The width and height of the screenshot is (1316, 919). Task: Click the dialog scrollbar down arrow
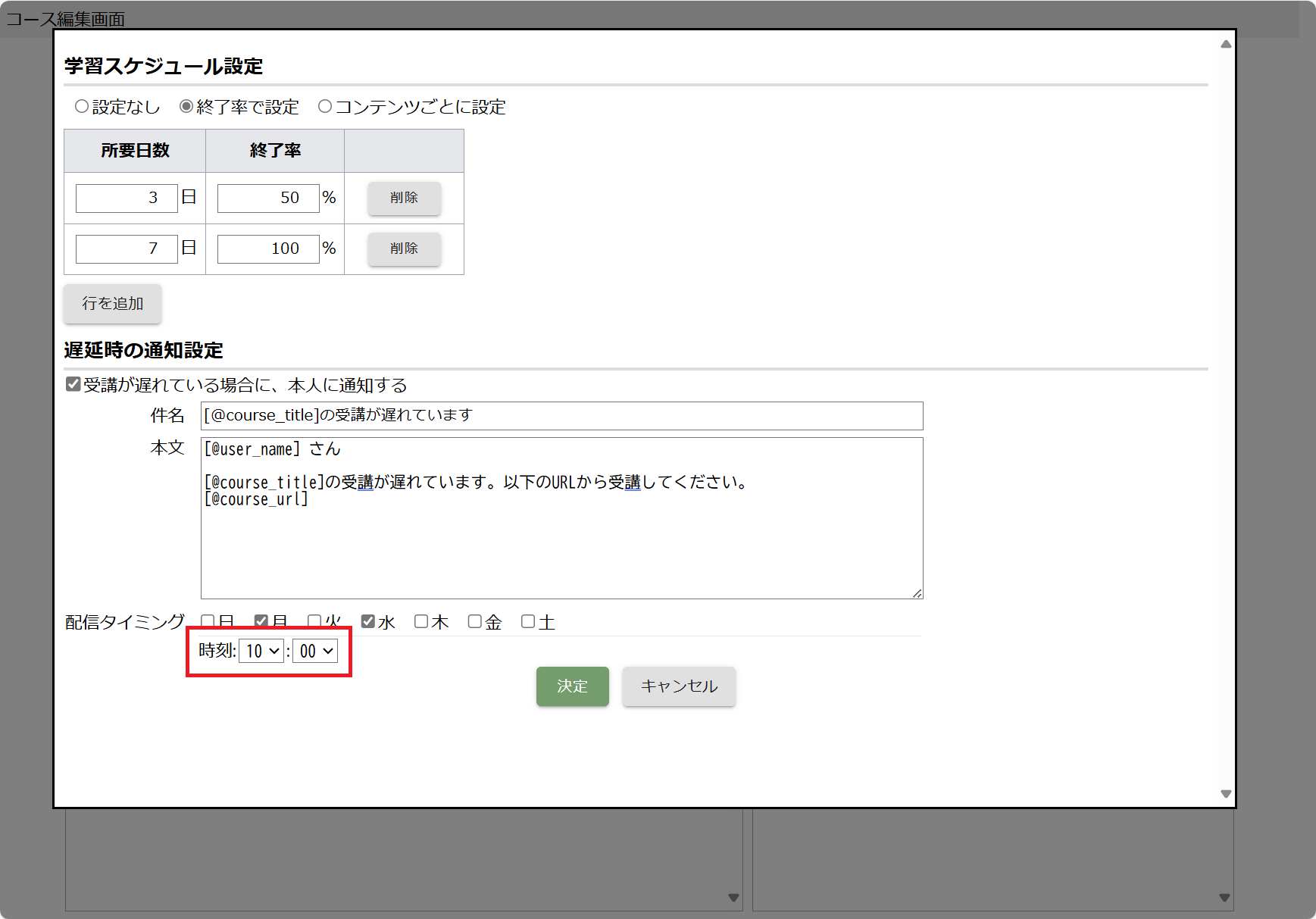coord(1226,794)
